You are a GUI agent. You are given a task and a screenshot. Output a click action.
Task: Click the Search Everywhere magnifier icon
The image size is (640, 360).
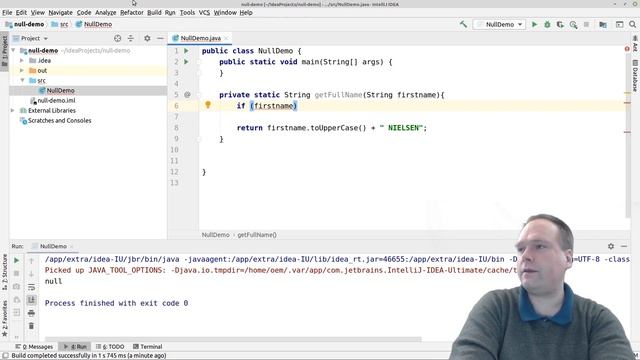click(x=632, y=24)
